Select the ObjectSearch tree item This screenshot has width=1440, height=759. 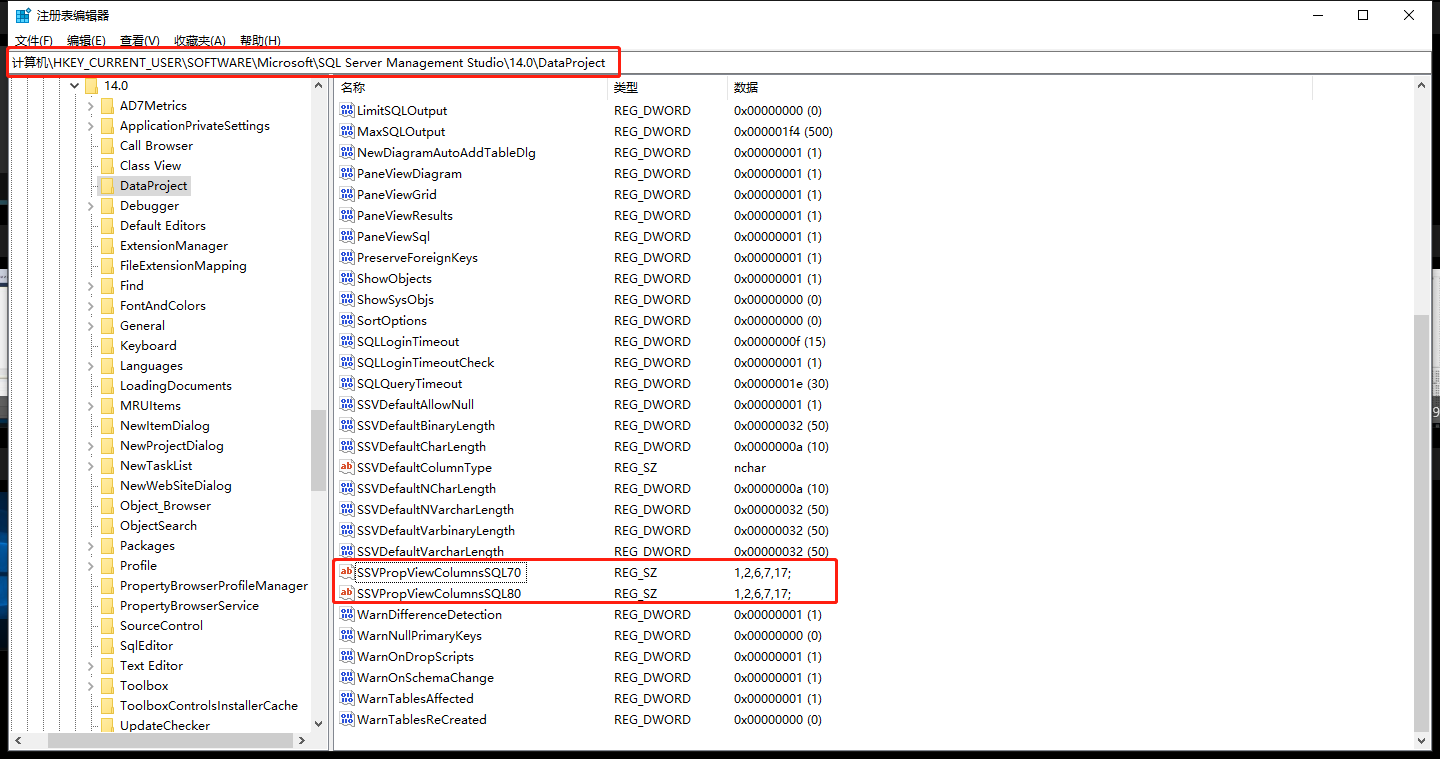158,526
